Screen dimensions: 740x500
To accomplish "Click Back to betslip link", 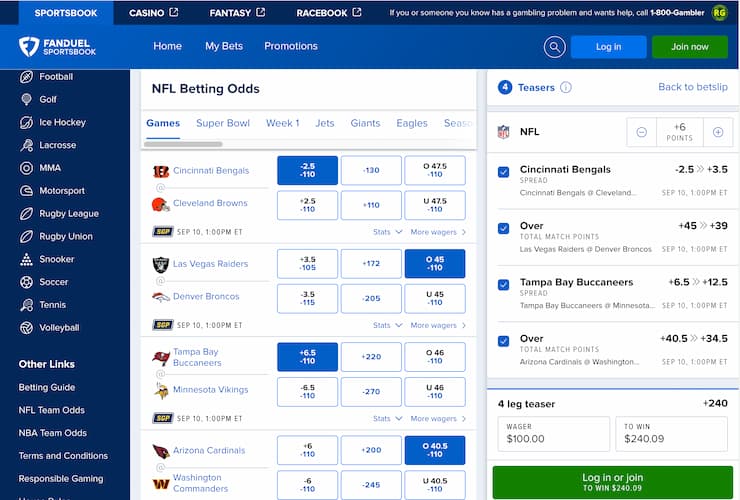I will tap(693, 87).
